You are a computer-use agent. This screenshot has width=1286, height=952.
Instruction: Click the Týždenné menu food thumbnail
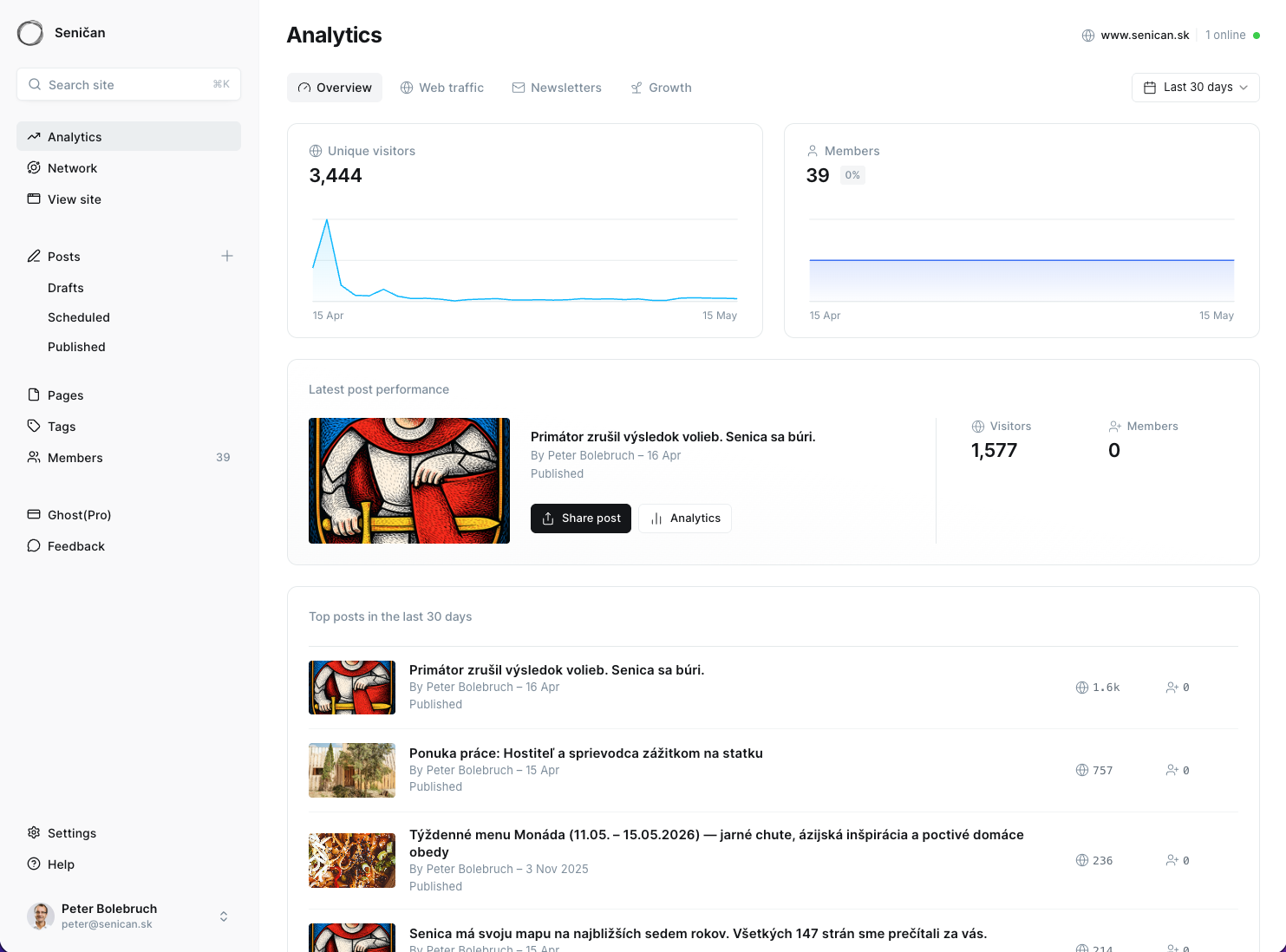(352, 860)
